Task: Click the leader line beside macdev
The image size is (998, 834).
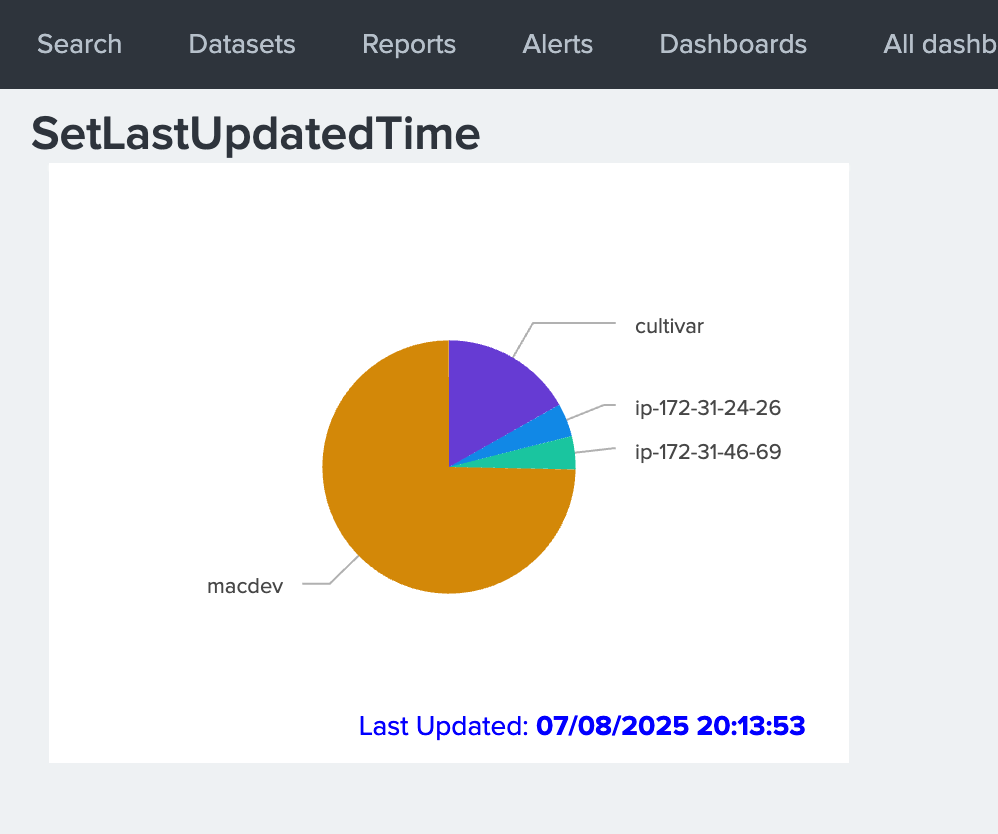Action: (318, 583)
